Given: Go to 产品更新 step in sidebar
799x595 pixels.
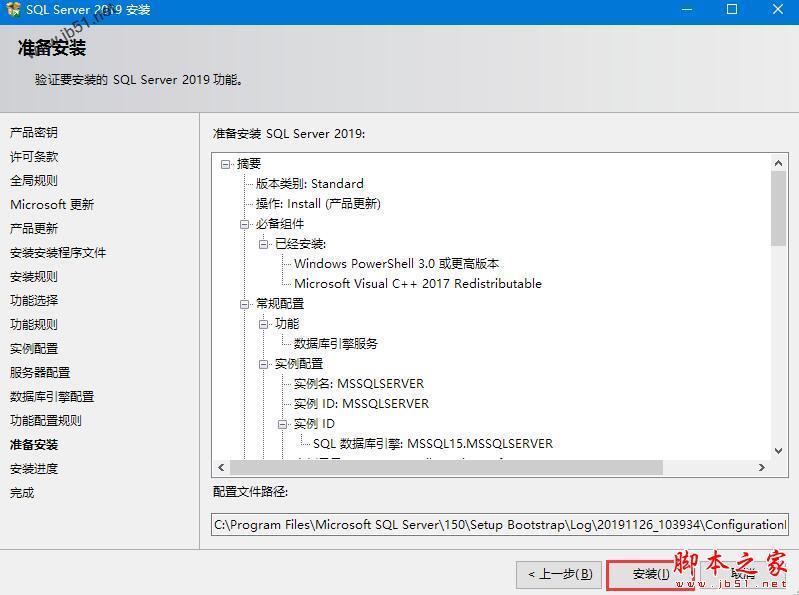Looking at the screenshot, I should pos(34,229).
